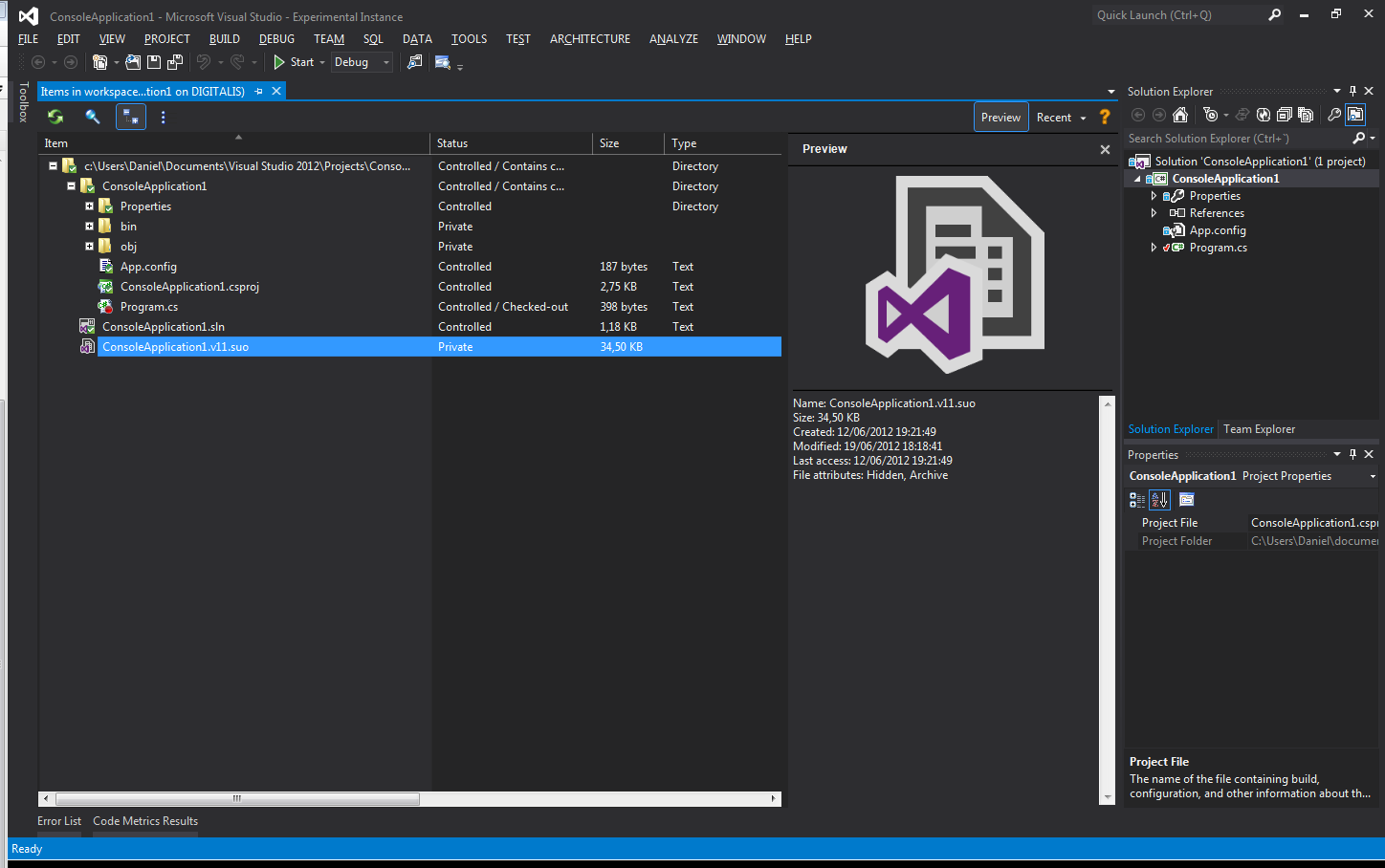Collapse the ConsoleApplication1 folder in workspace tree

coord(72,186)
